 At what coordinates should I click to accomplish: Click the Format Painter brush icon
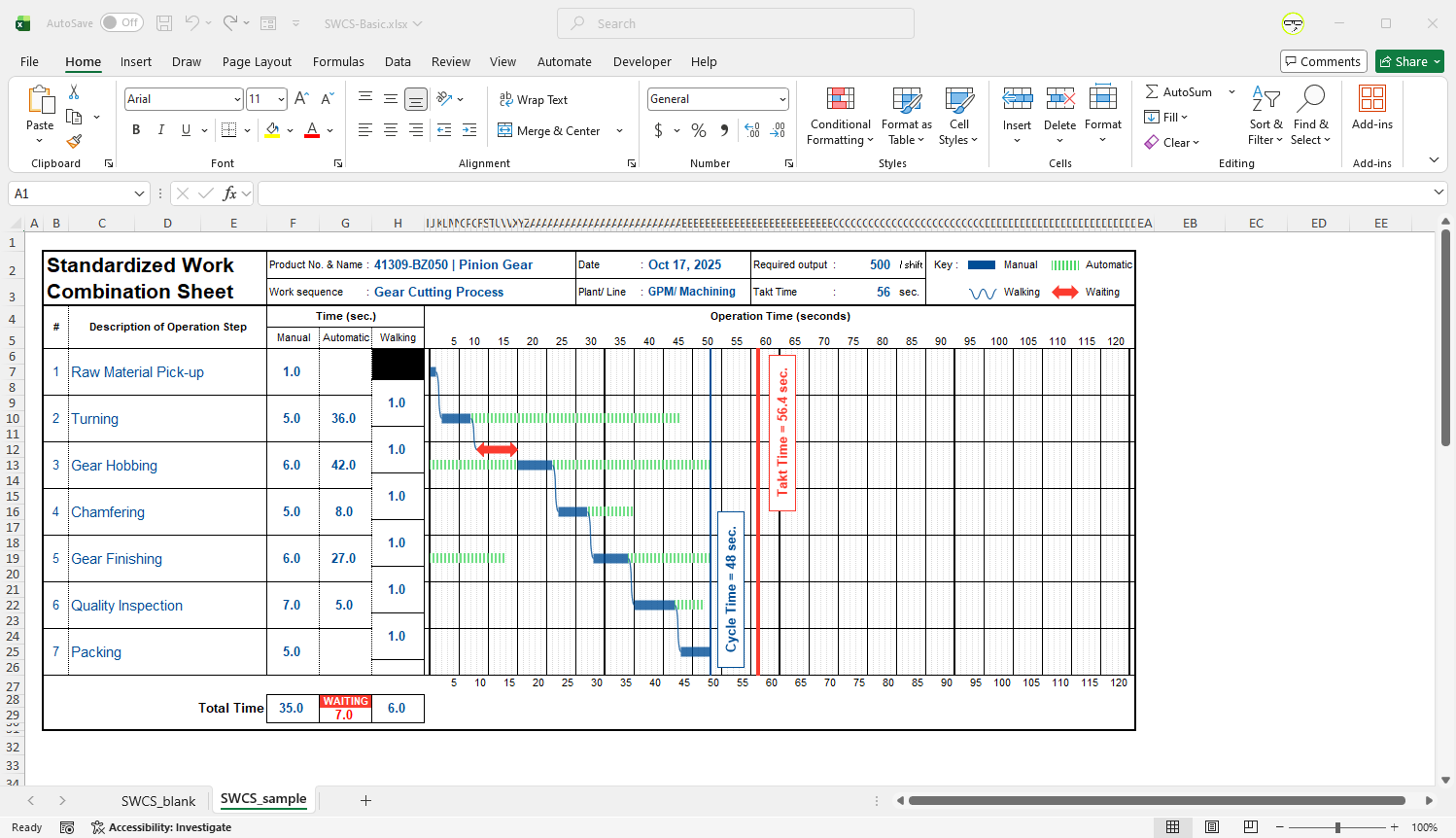coord(74,141)
